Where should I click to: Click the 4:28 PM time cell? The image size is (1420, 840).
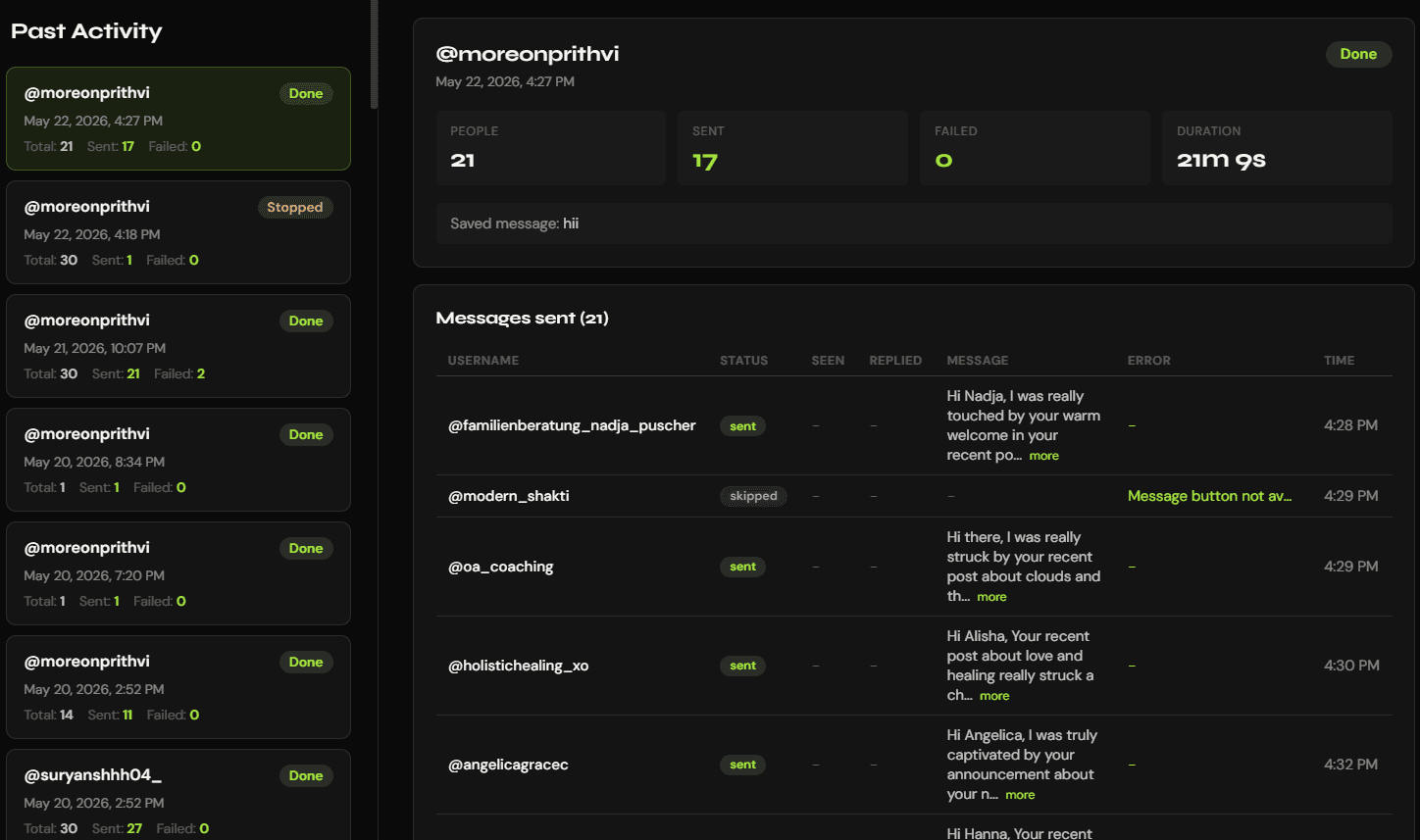[x=1351, y=425]
